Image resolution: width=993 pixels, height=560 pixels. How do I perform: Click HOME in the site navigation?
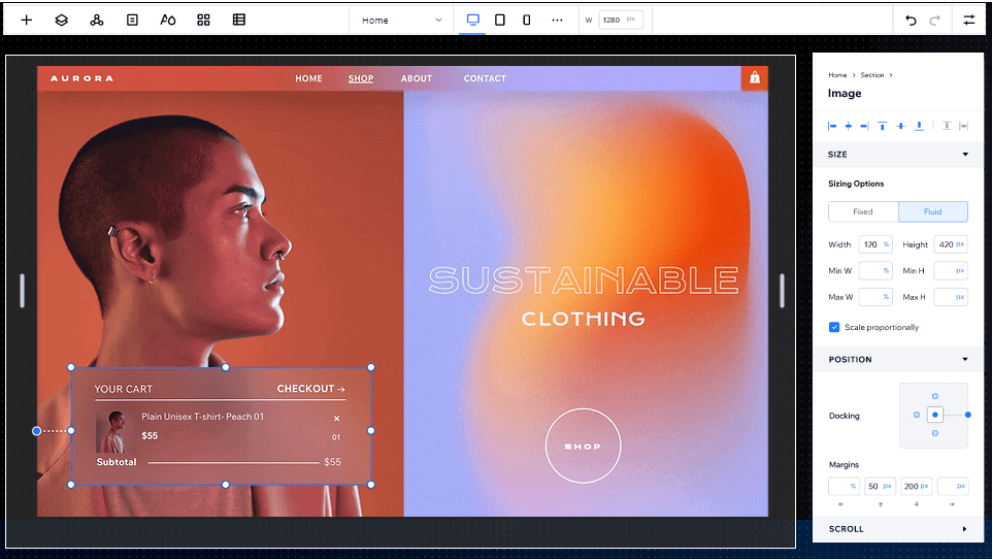308,79
